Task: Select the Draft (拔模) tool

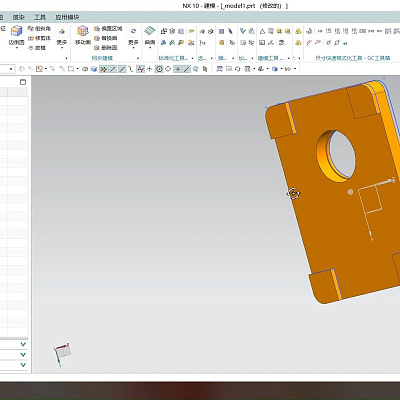Action: pyautogui.click(x=37, y=48)
